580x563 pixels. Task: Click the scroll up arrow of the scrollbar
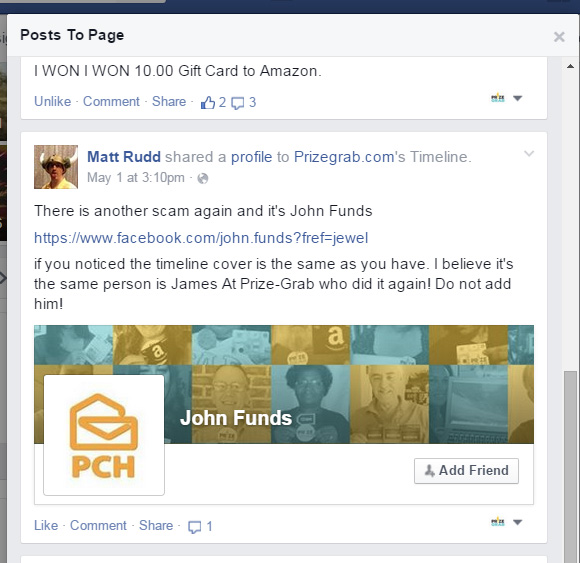(570, 67)
